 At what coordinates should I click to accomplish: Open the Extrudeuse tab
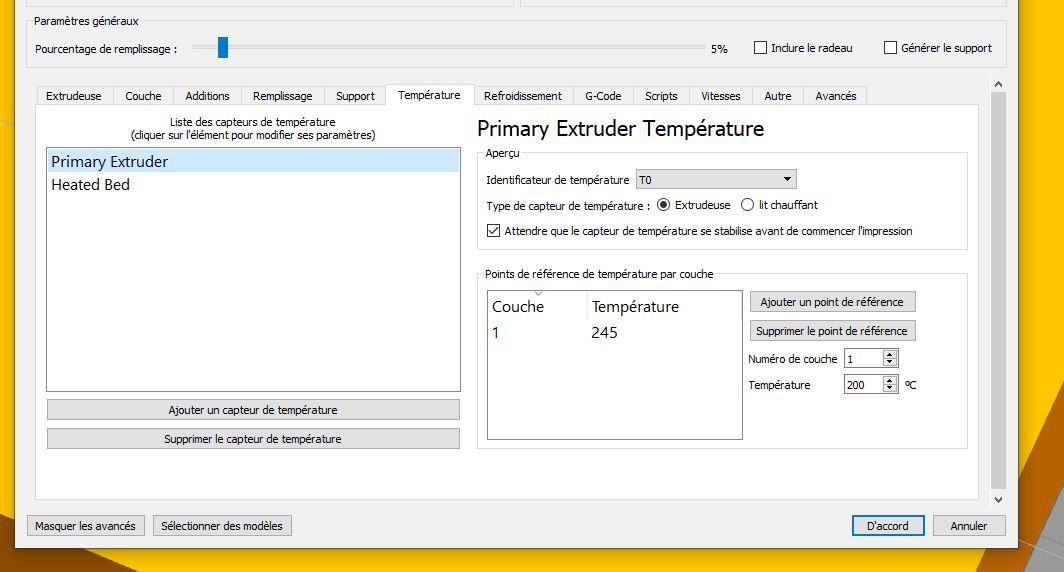[x=73, y=96]
